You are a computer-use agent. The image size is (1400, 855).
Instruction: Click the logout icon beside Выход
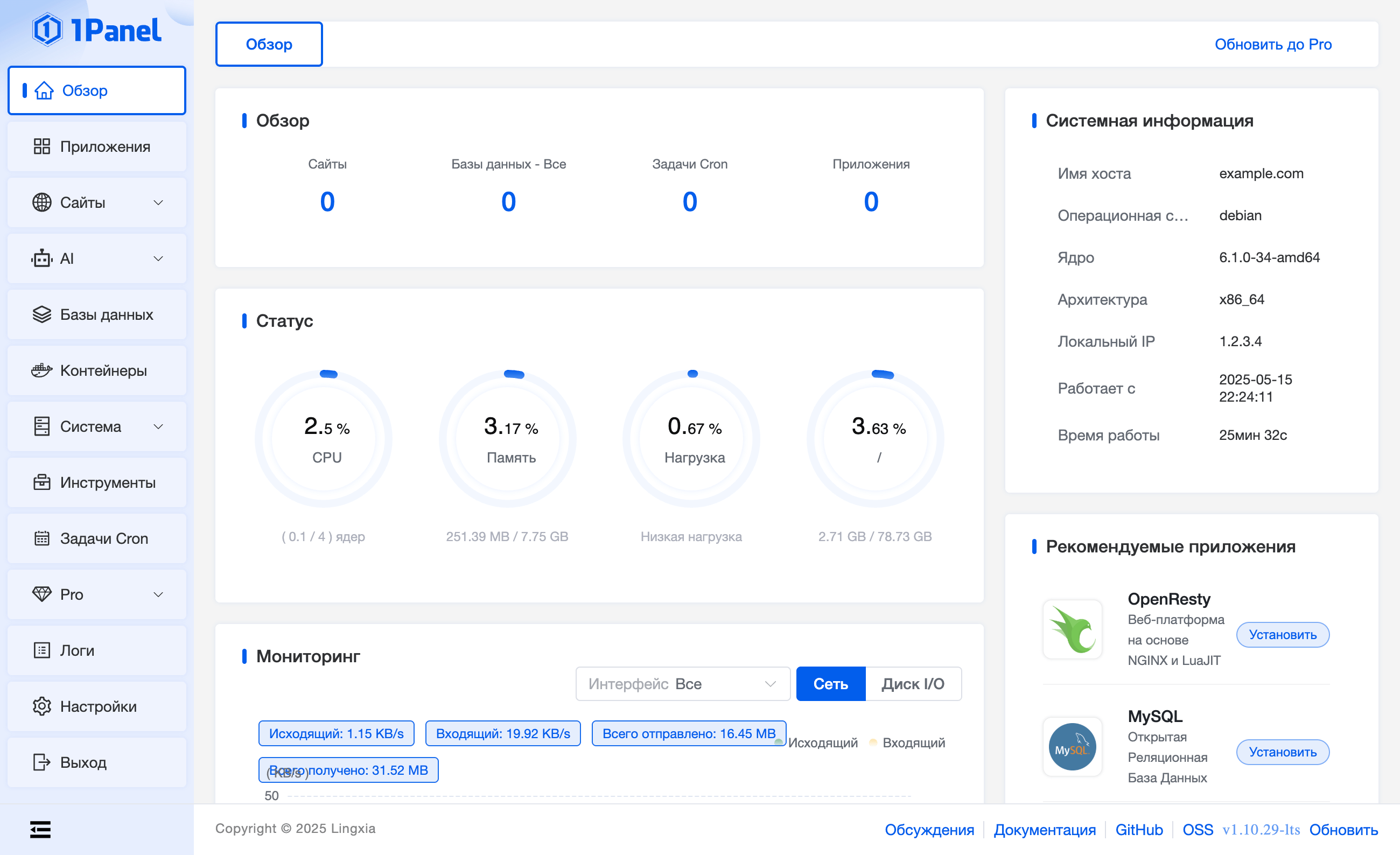pos(41,762)
